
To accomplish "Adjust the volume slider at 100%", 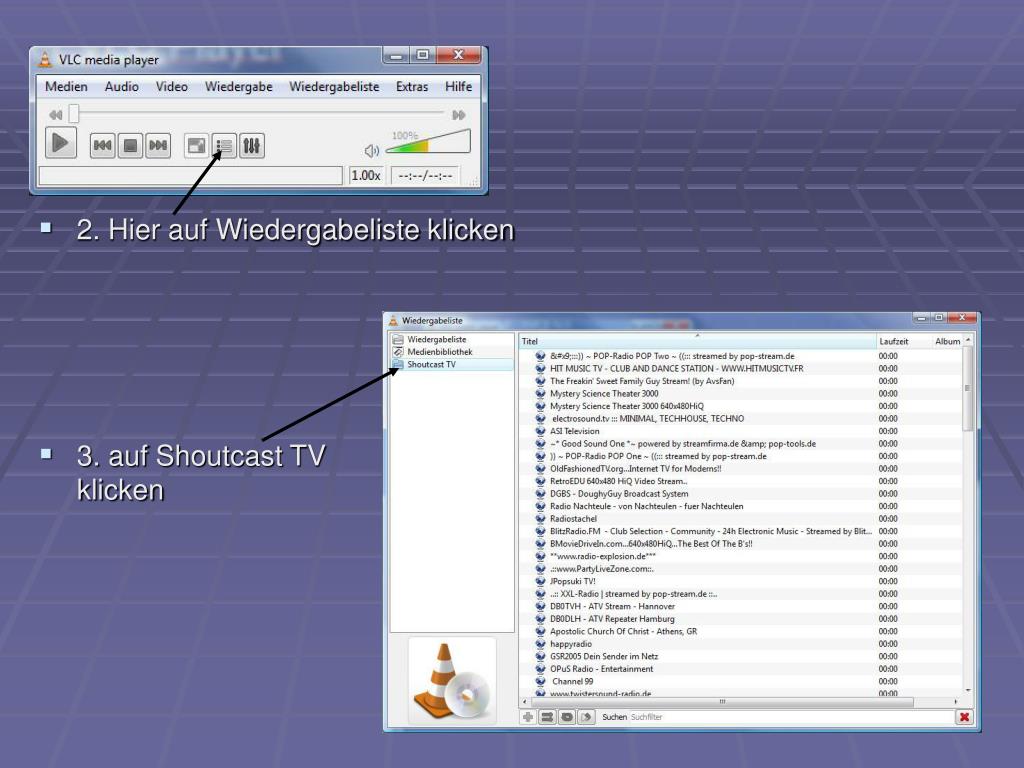I will click(x=428, y=141).
